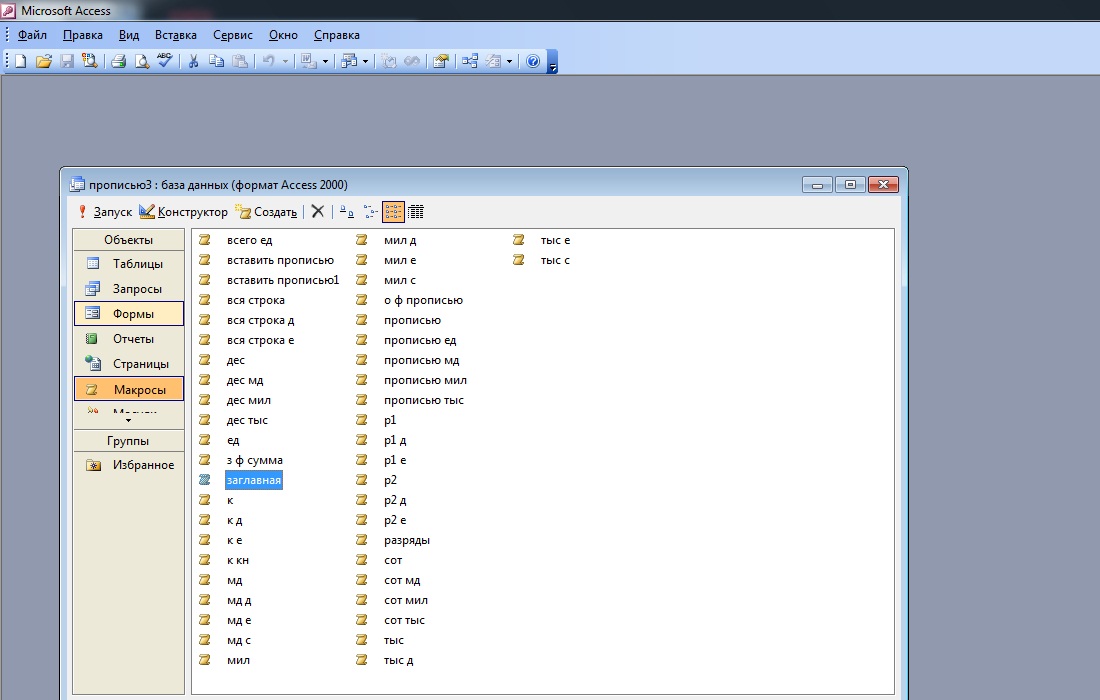This screenshot has height=700, width=1100.
Task: Click the Script editor chain icon
Action: 412,62
